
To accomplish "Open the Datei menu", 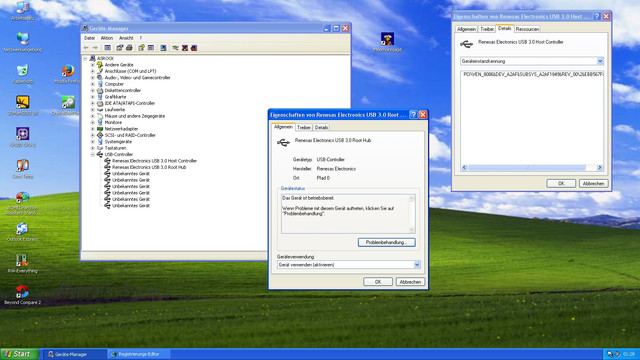I will (89, 38).
